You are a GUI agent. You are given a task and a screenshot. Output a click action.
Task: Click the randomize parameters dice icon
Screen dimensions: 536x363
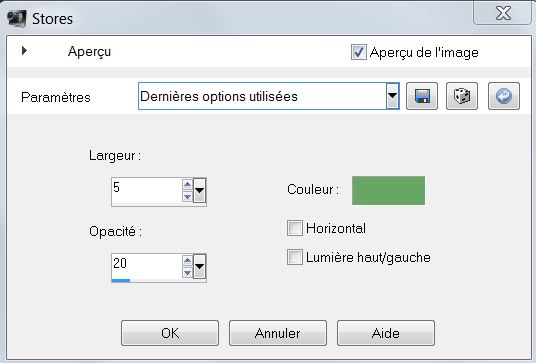coord(462,96)
